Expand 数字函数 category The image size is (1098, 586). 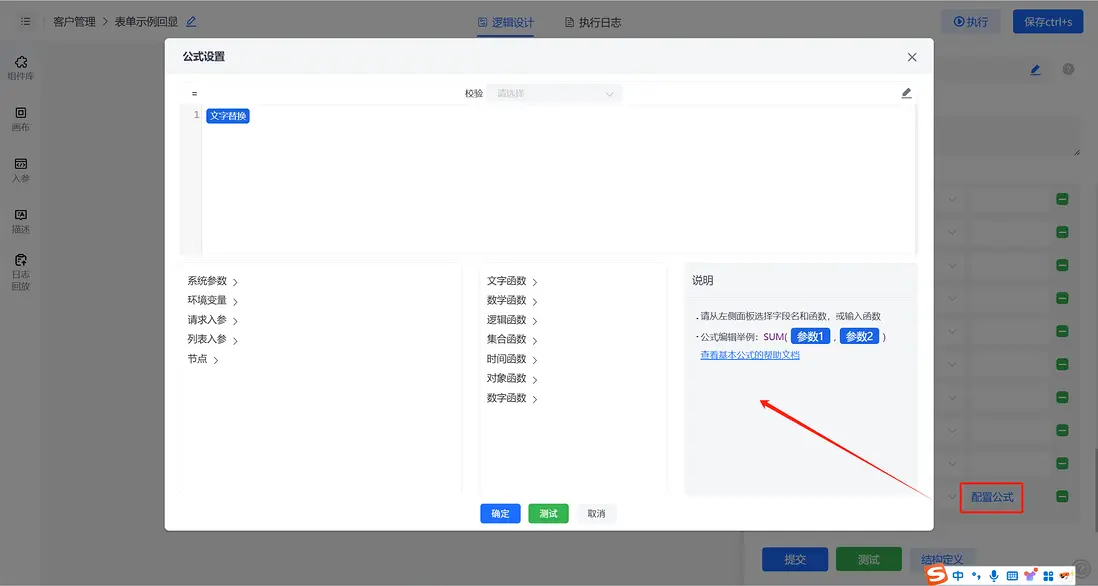click(512, 398)
